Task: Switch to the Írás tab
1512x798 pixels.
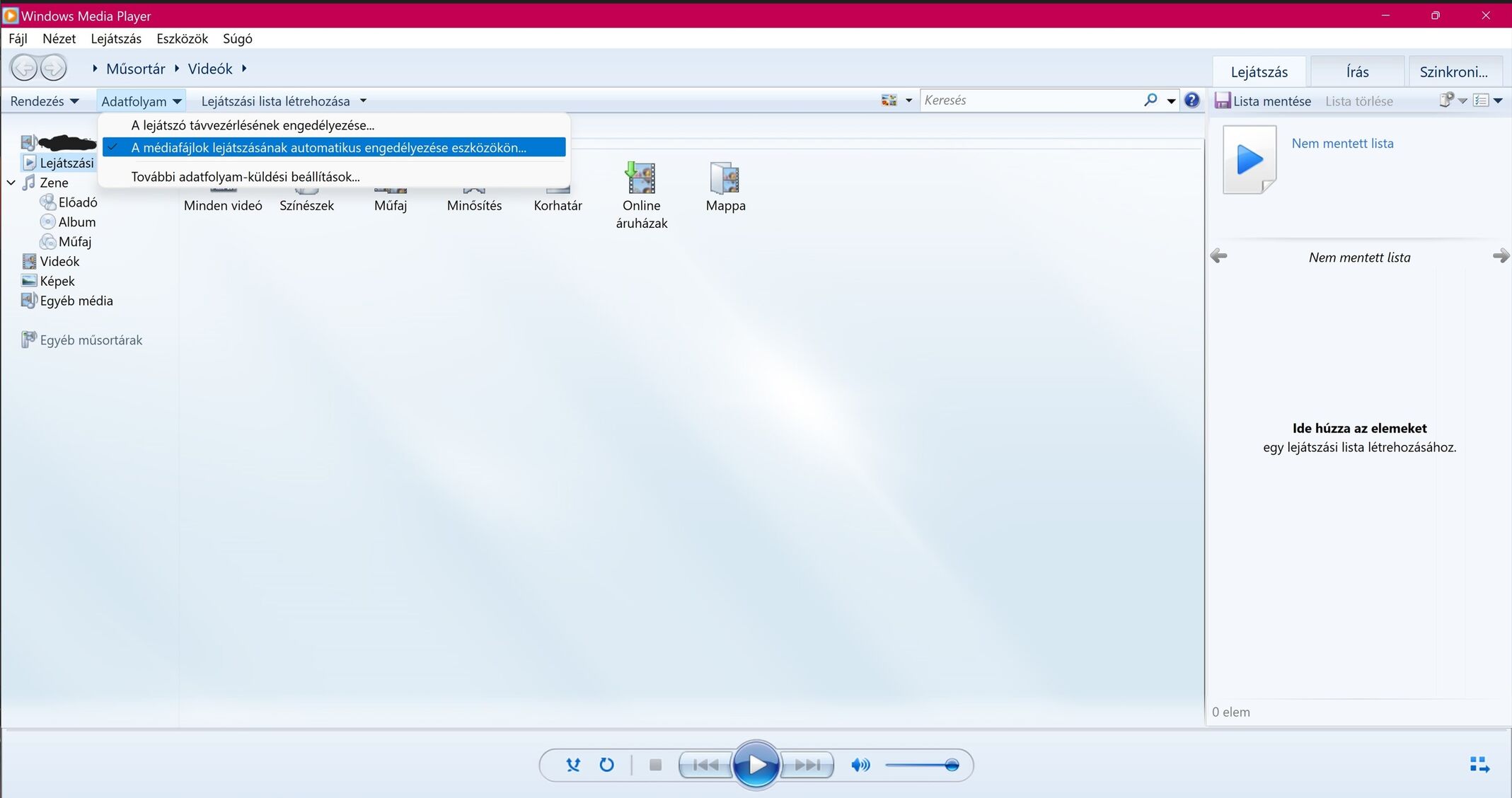Action: pyautogui.click(x=1357, y=71)
